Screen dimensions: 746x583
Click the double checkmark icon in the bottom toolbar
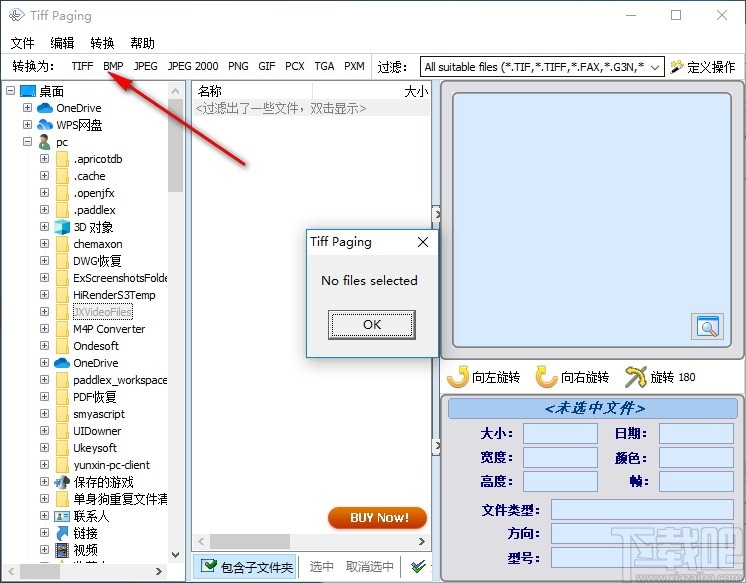(x=418, y=566)
